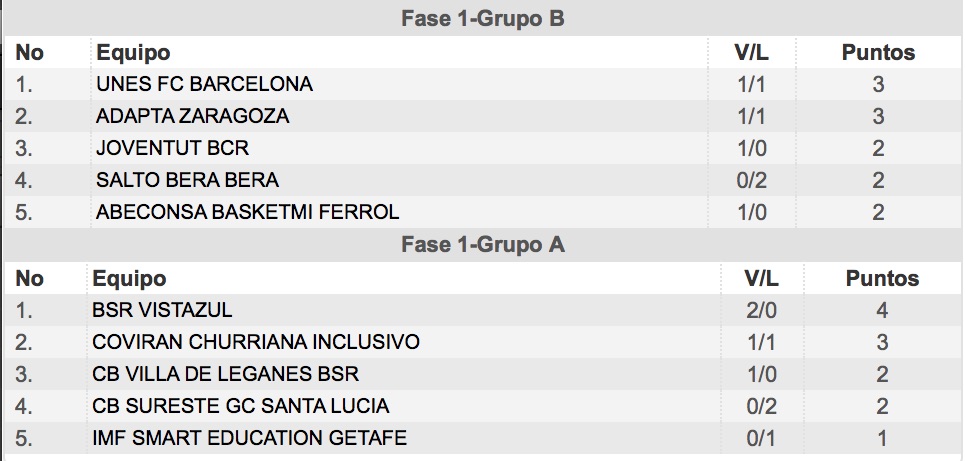965x461 pixels.
Task: Click the 0/1 record for IMF GETAFE
Action: pos(761,439)
